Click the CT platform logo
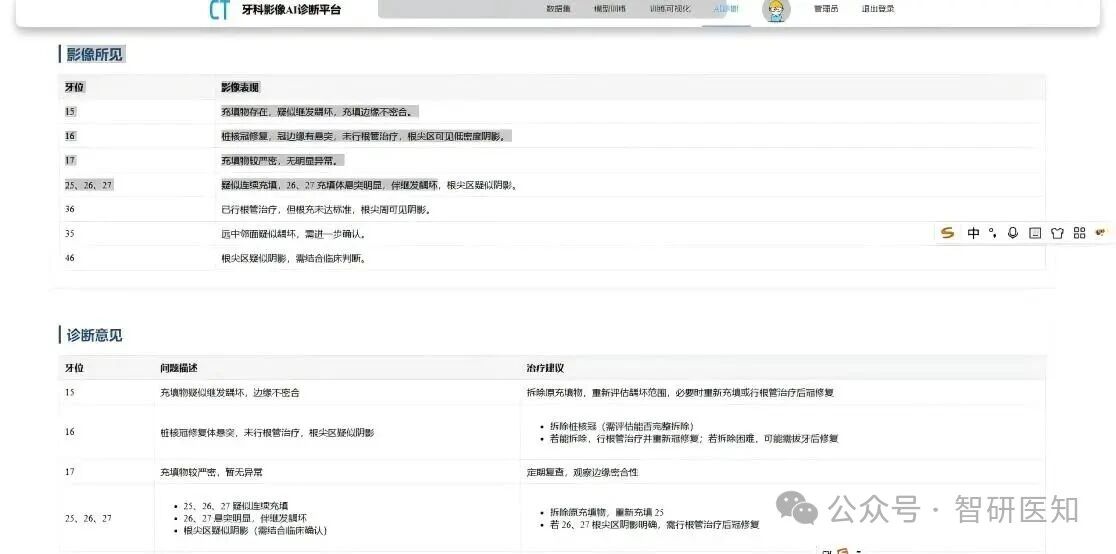This screenshot has height=554, width=1116. [x=219, y=10]
